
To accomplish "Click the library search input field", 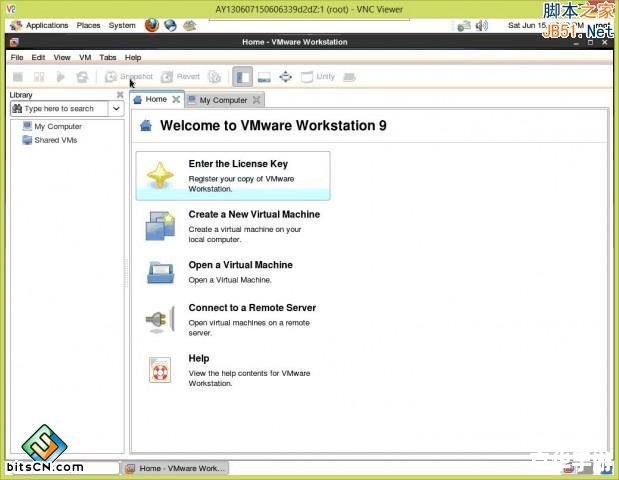I will tap(62, 108).
